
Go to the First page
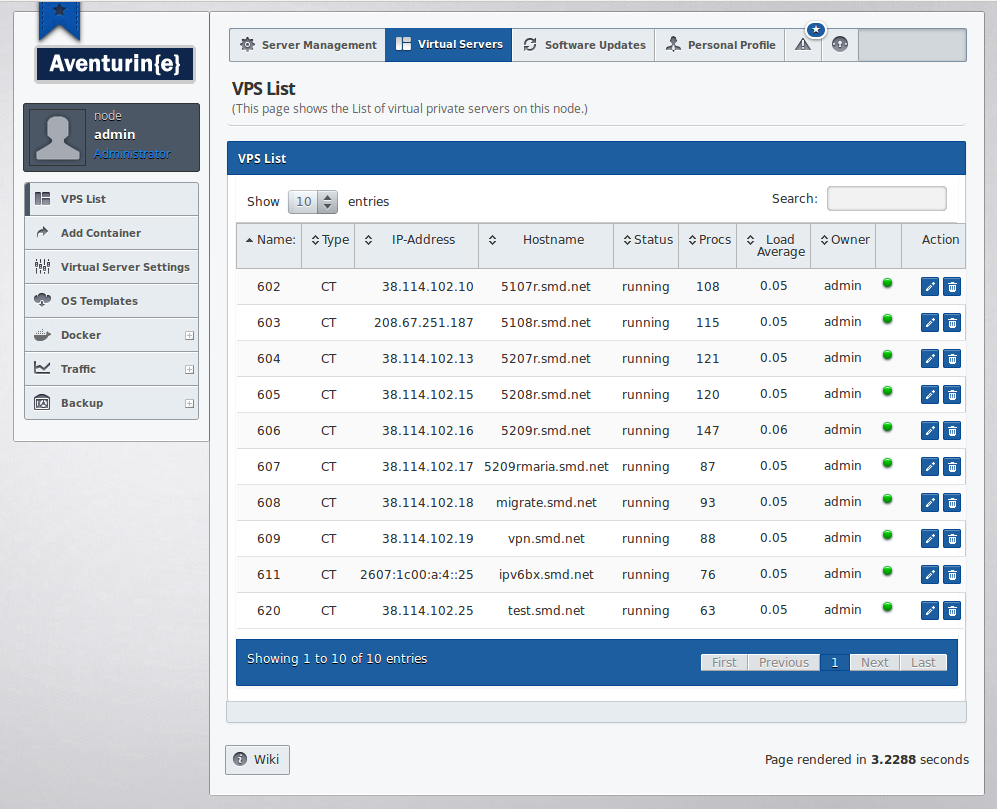point(724,663)
